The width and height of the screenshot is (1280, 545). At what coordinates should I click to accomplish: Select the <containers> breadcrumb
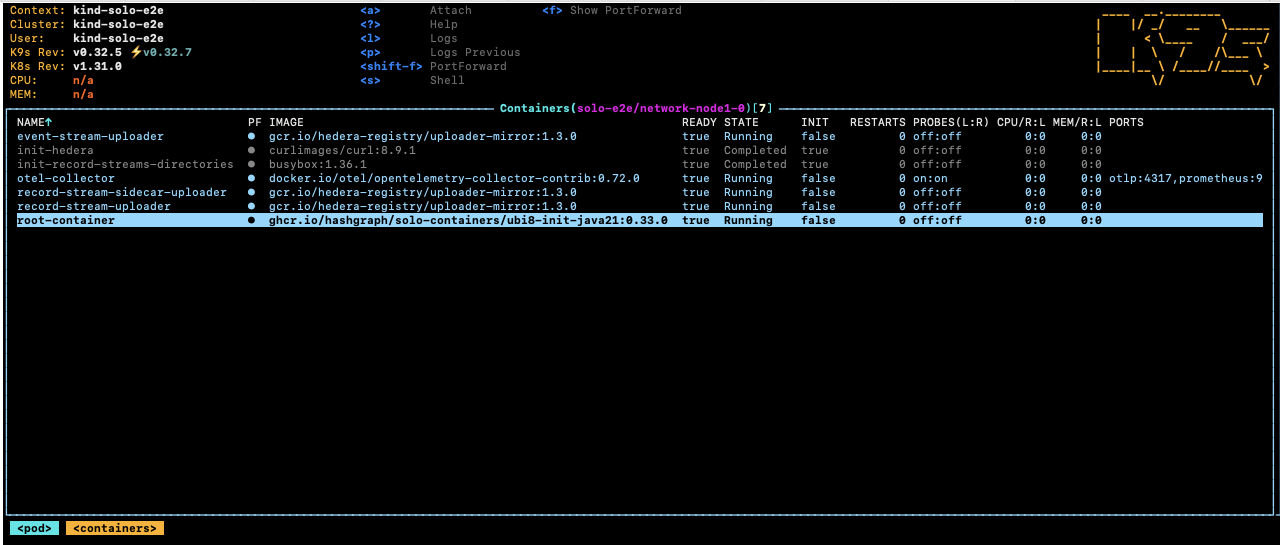point(115,528)
